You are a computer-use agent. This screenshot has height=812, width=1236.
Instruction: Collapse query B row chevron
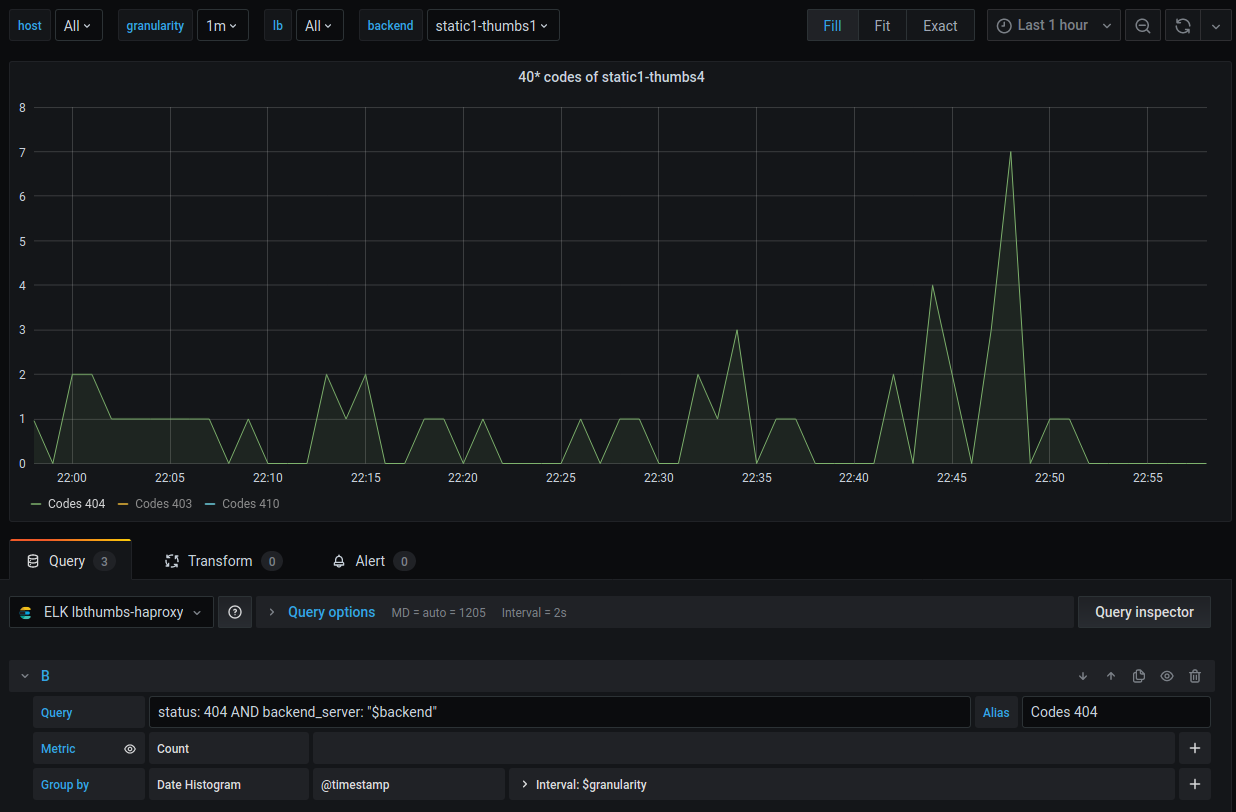click(x=25, y=676)
